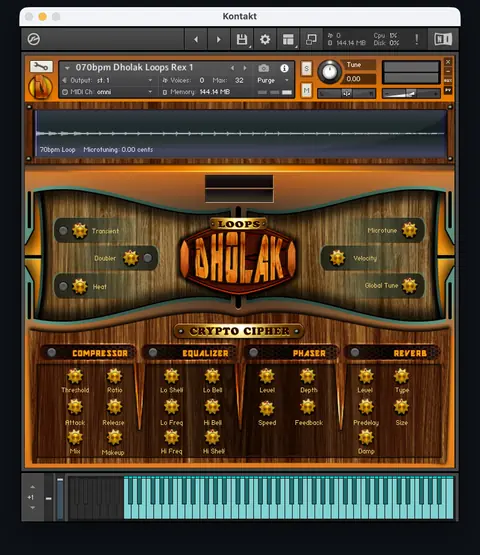Click the AUX button in header

pos(448,81)
